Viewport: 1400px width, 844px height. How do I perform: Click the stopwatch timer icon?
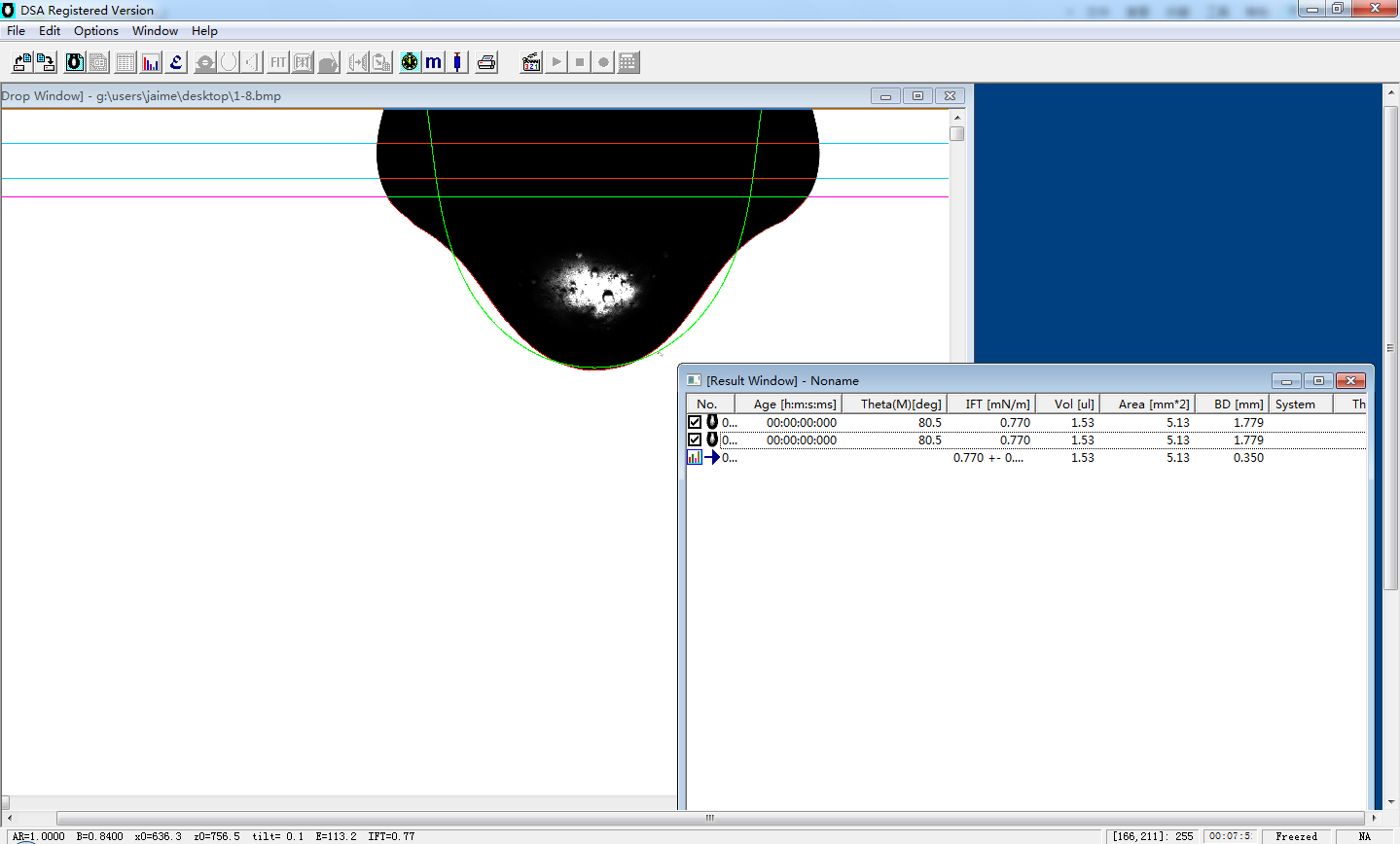410,61
